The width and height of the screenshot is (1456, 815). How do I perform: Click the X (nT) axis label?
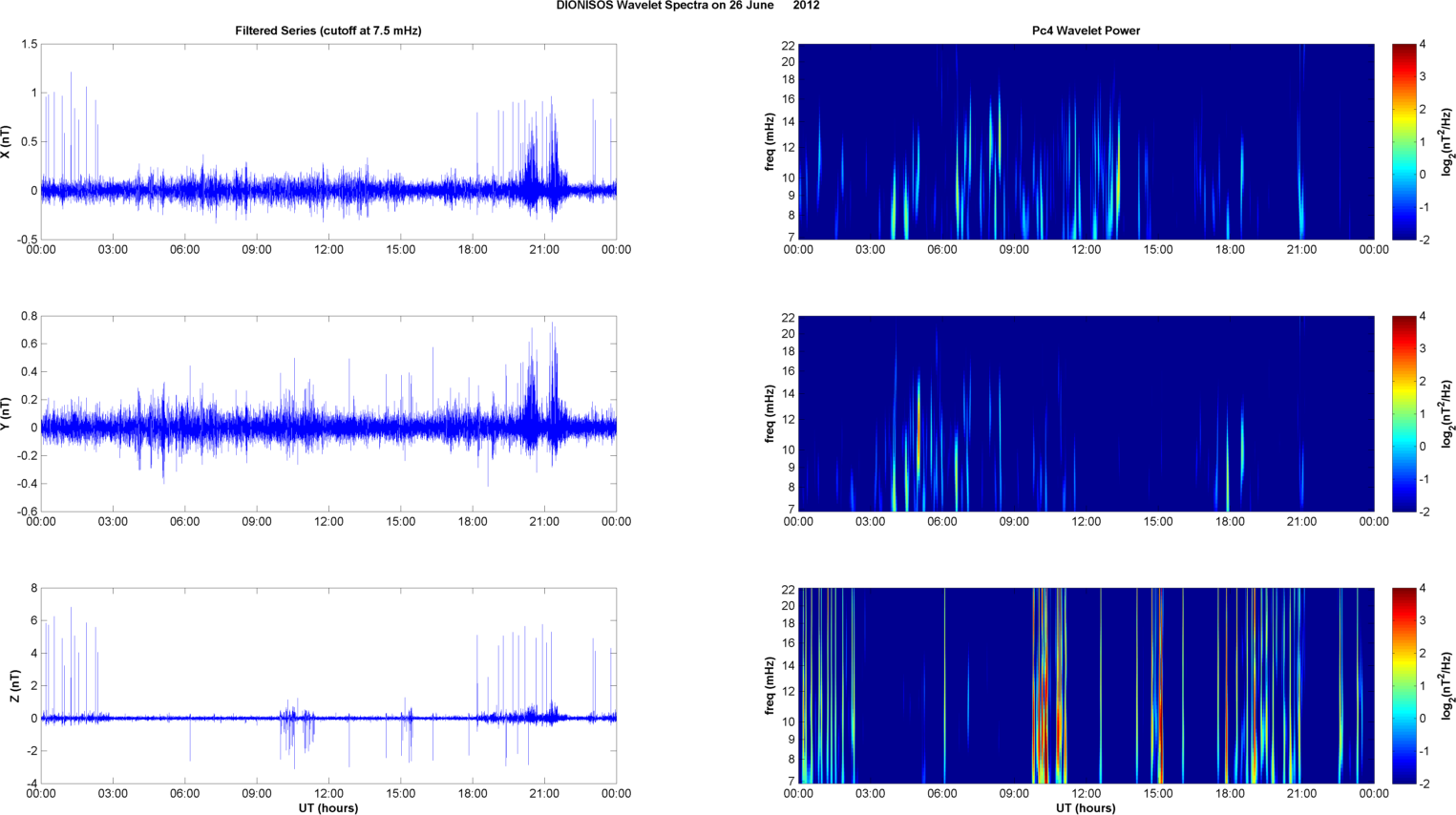click(x=6, y=142)
